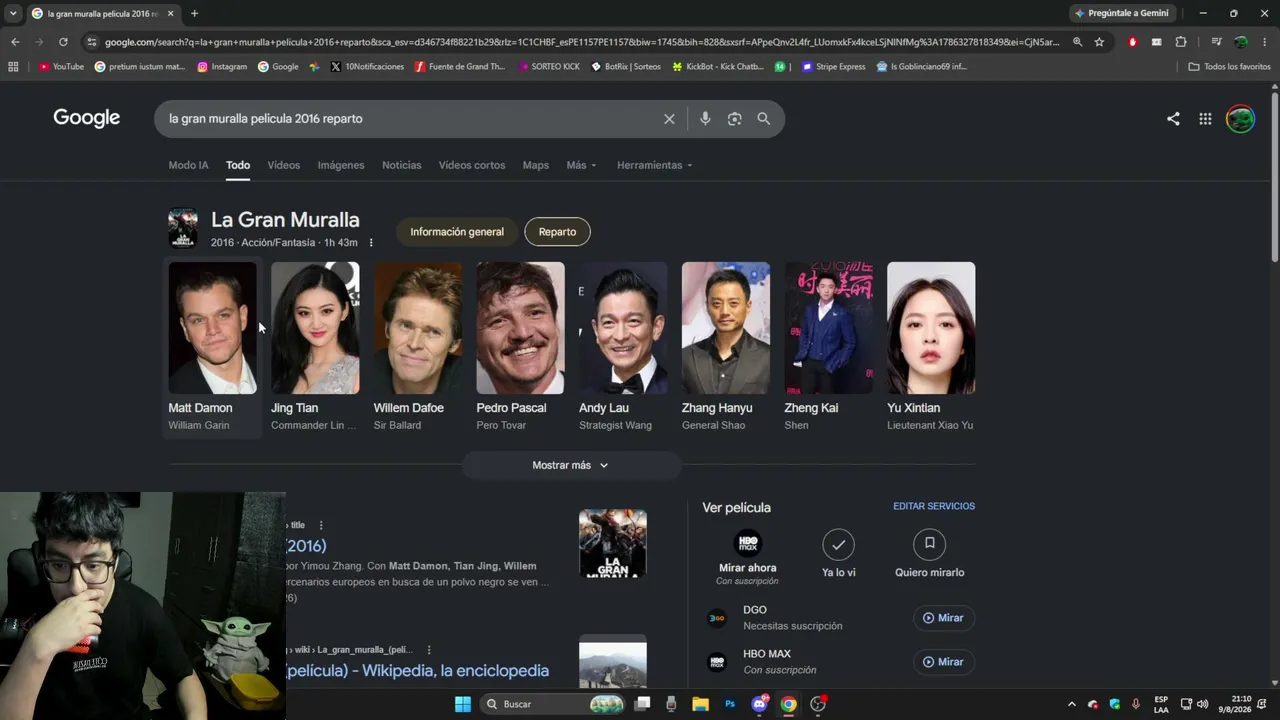The height and width of the screenshot is (720, 1280).
Task: Select the Videos results tab
Action: click(x=283, y=165)
